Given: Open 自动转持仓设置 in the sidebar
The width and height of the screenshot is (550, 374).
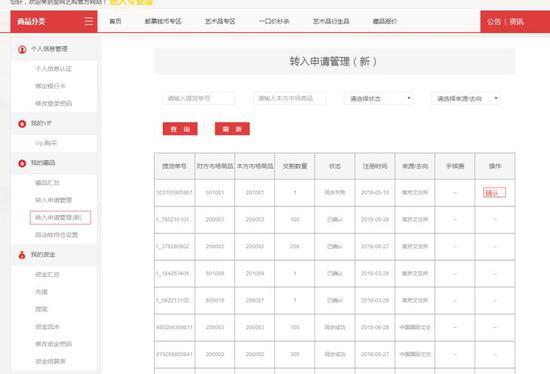Looking at the screenshot, I should point(56,235).
